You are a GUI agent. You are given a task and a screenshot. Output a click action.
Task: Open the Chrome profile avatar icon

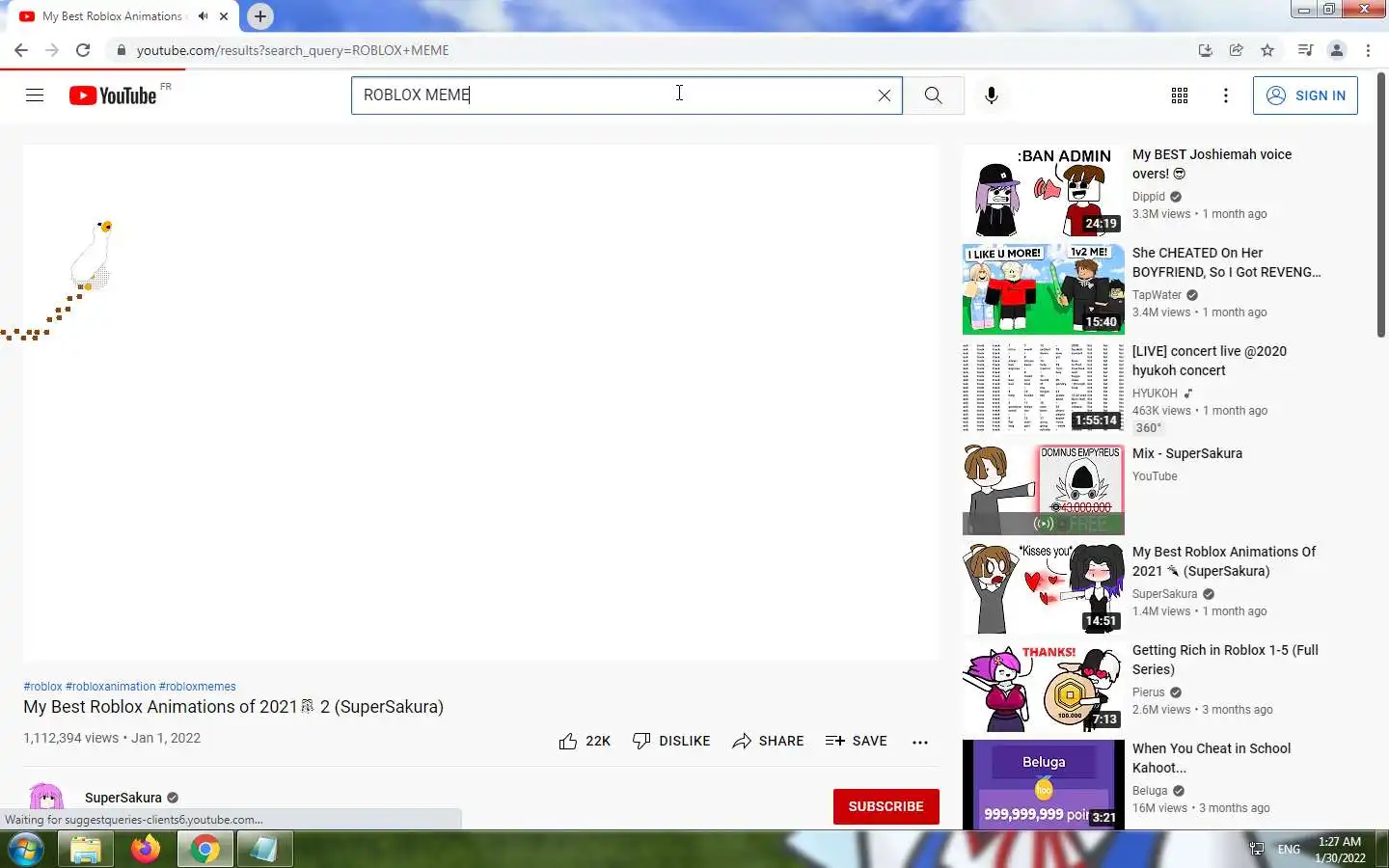1337,50
